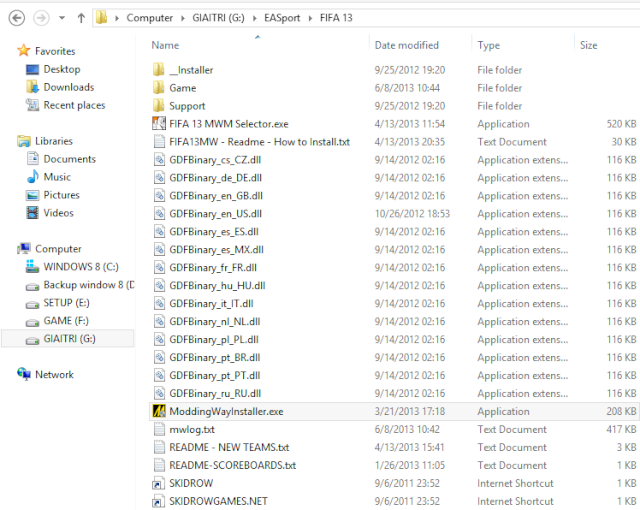
Task: Click the folder icon in the address bar
Action: (x=102, y=18)
